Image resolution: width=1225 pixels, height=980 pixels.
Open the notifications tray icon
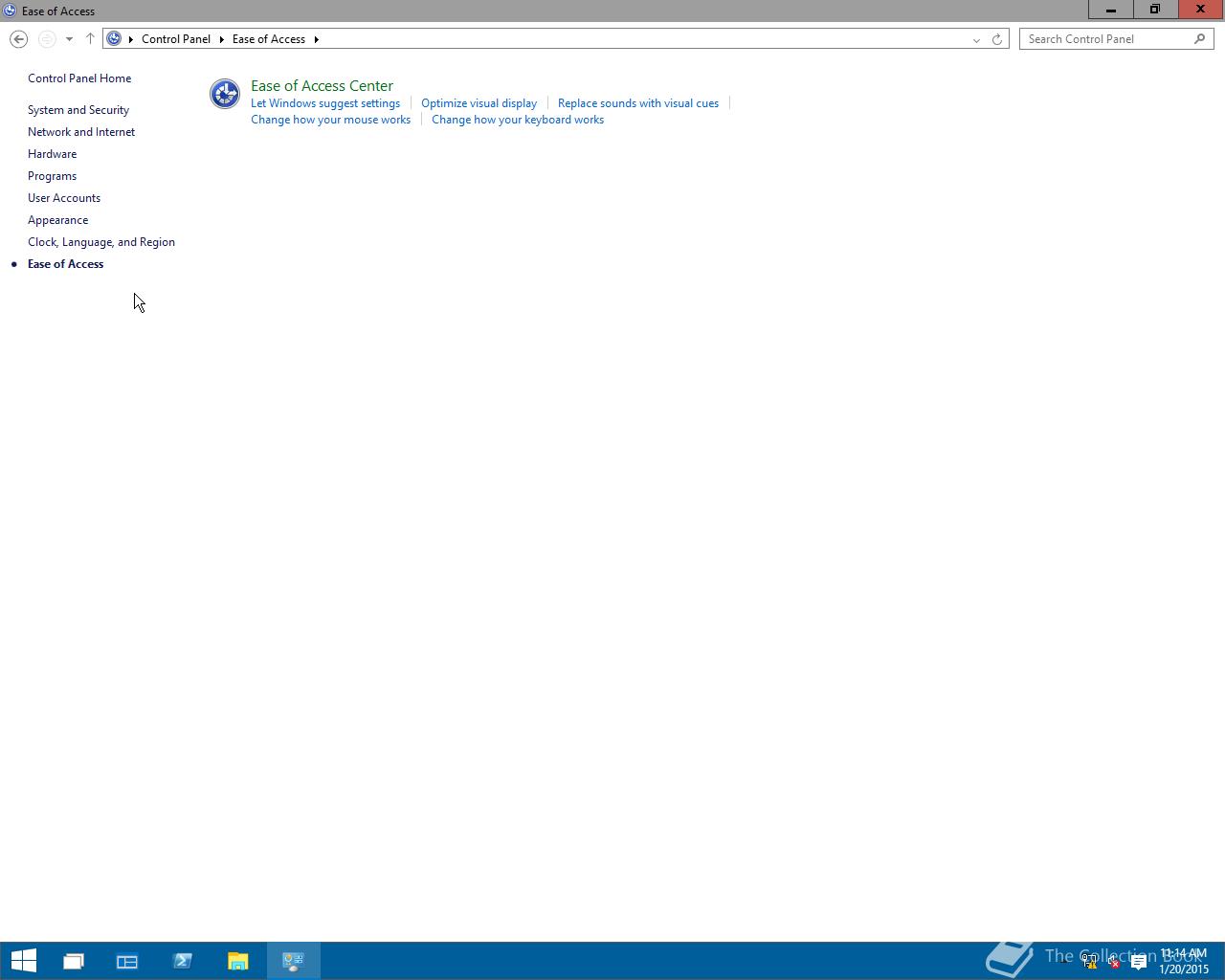coord(1138,962)
